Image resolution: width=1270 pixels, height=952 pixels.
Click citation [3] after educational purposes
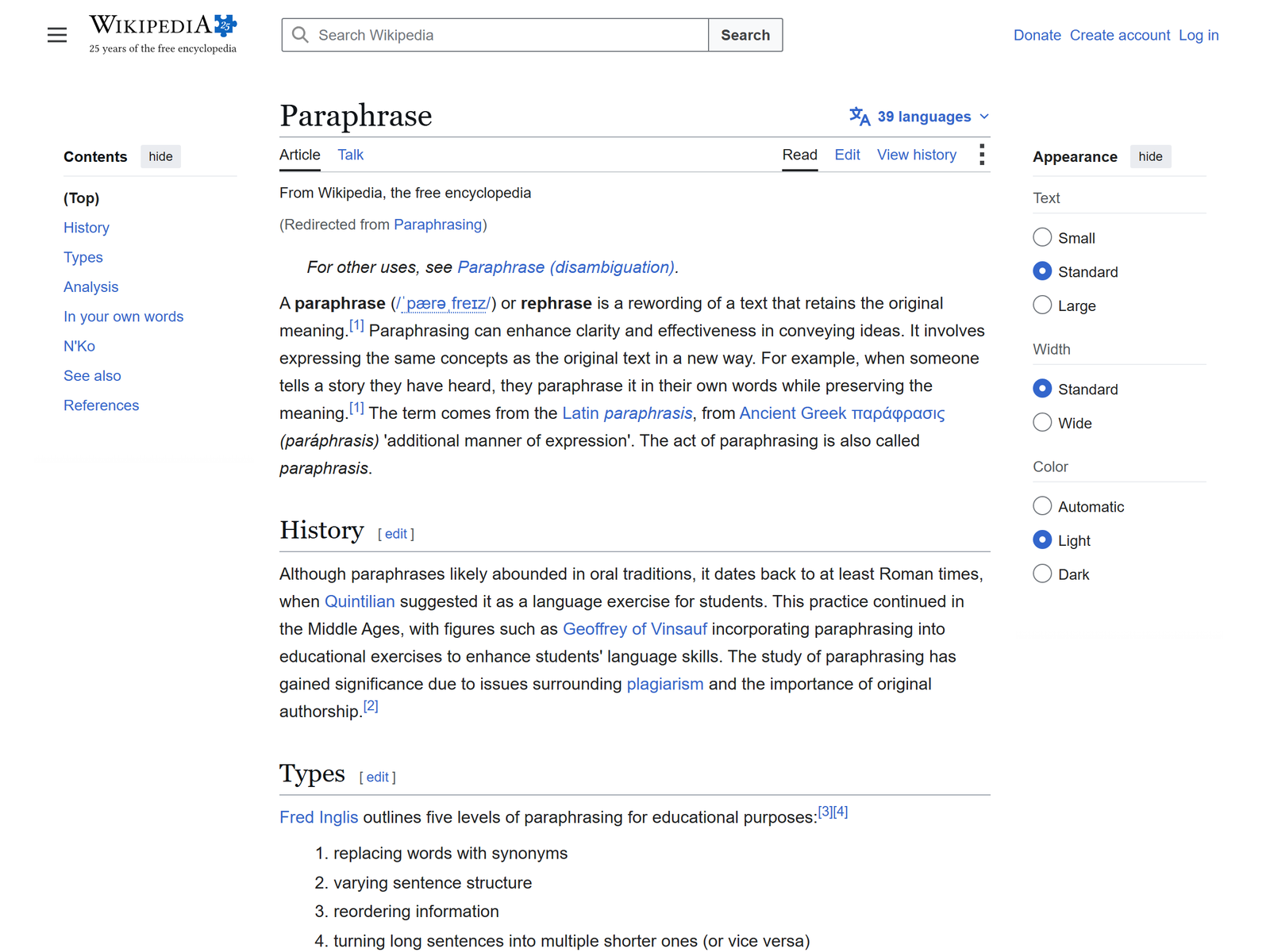coord(825,812)
